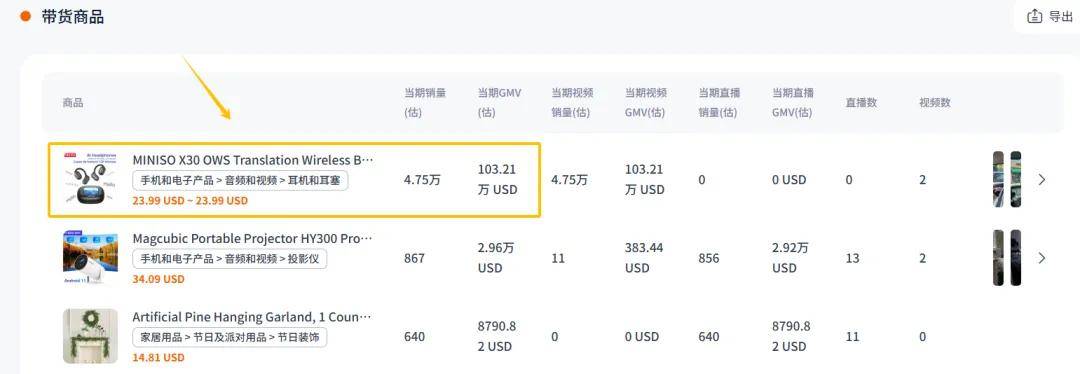The image size is (1080, 374).
Task: Open Magcubic row's first video thumbnail
Action: (998, 258)
